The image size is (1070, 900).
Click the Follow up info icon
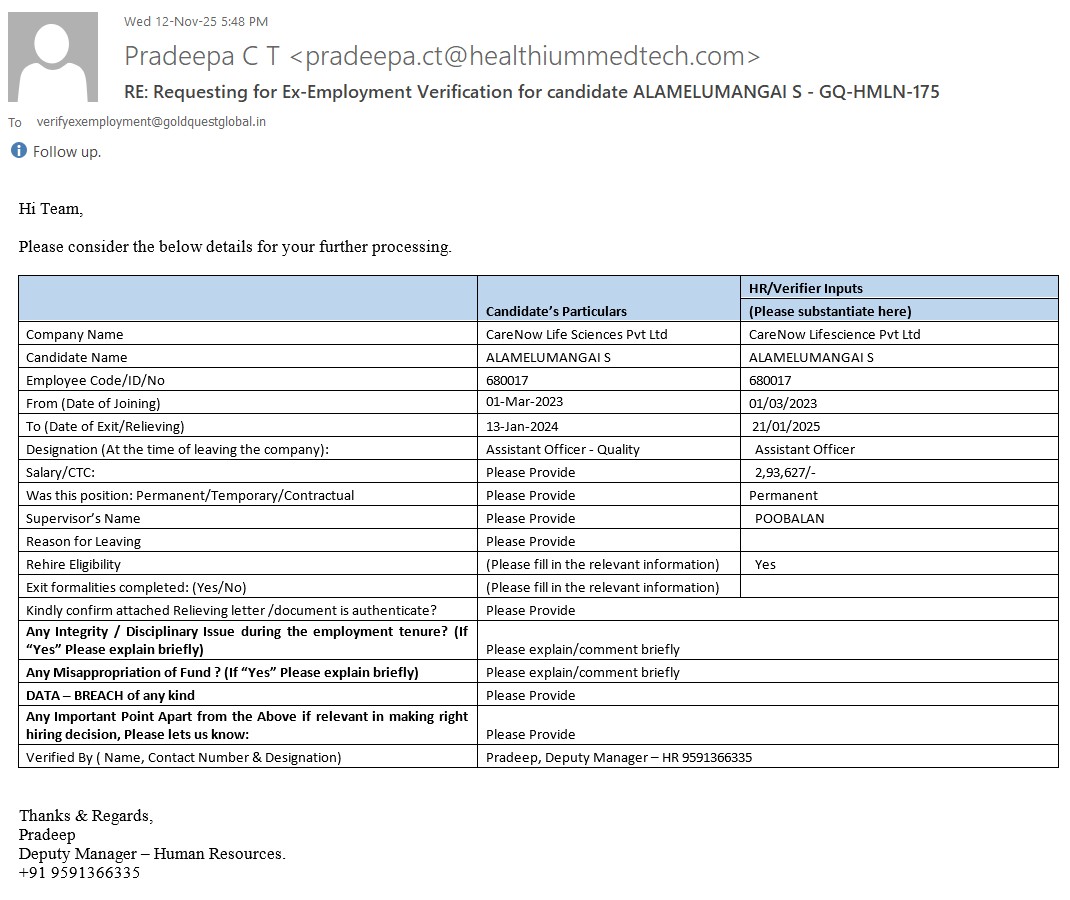18,150
